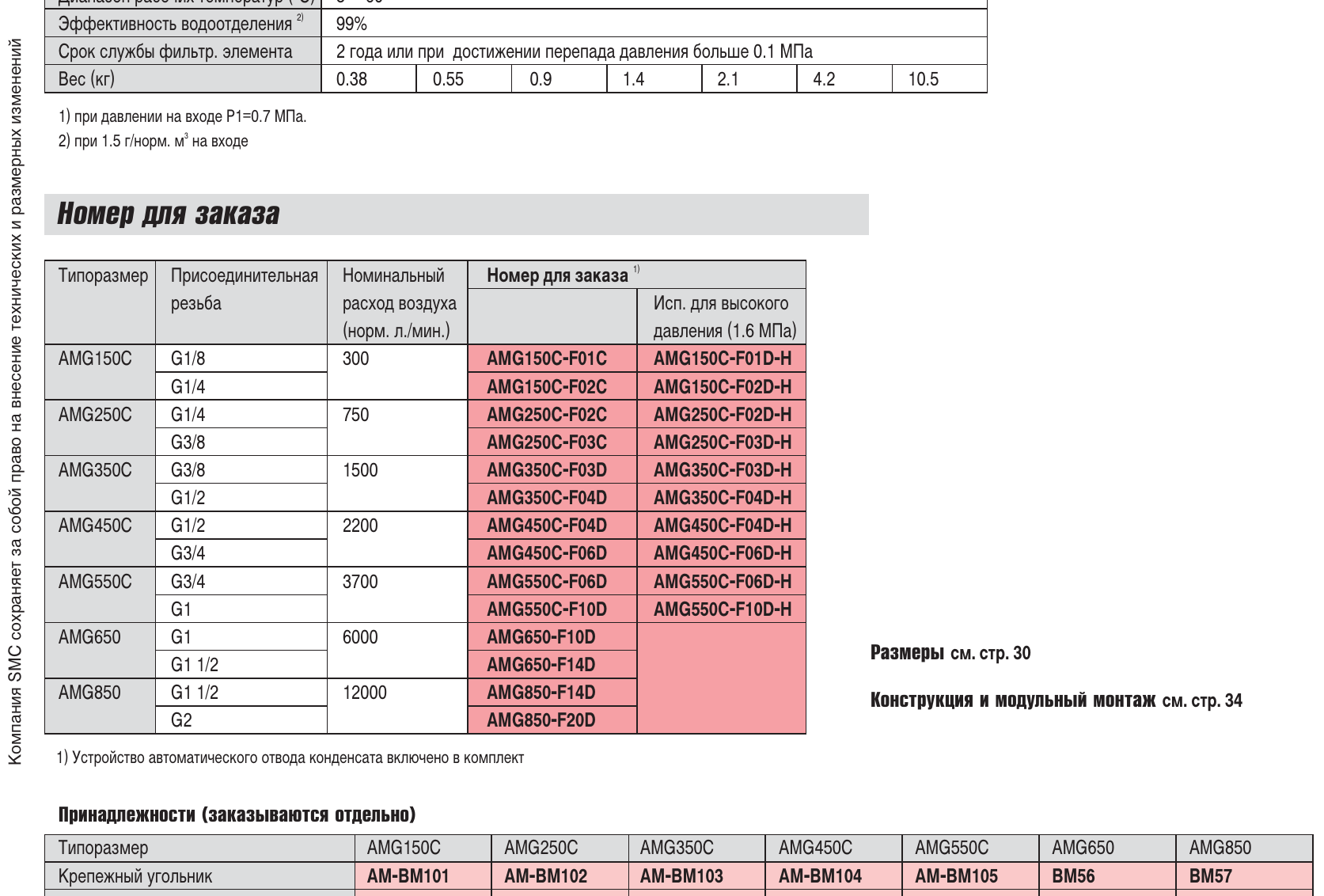
Task: Click the vertical SMC disclaimer text
Action: click(x=15, y=402)
